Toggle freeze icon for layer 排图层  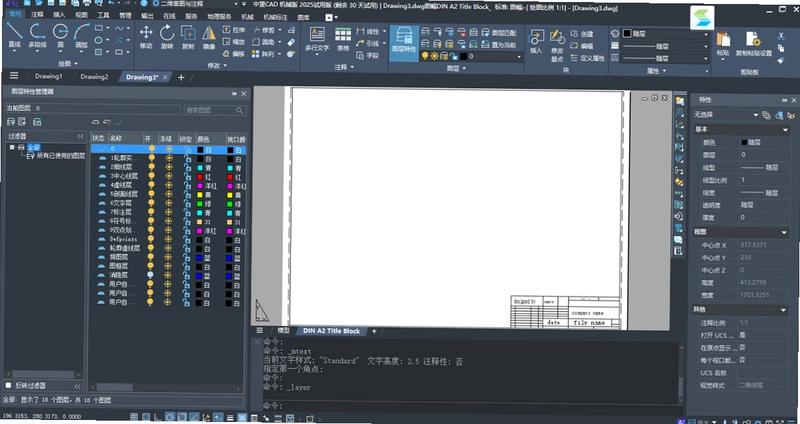pos(169,257)
